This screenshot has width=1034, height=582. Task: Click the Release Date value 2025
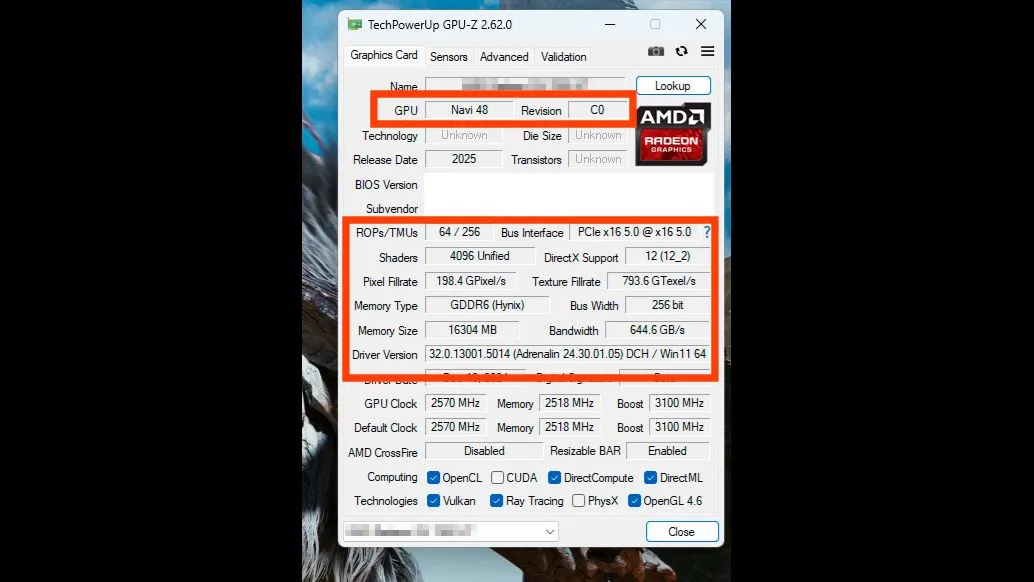click(x=464, y=159)
